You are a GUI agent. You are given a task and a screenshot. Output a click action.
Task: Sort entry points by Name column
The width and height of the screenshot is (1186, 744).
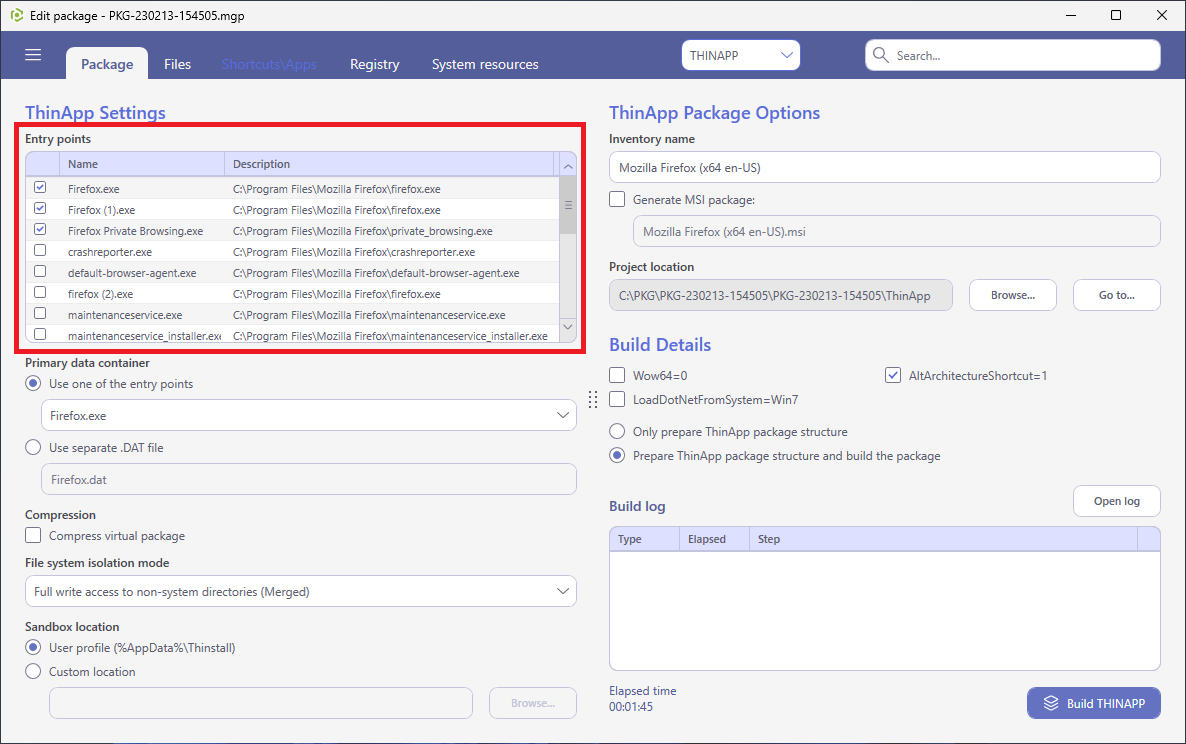[141, 164]
